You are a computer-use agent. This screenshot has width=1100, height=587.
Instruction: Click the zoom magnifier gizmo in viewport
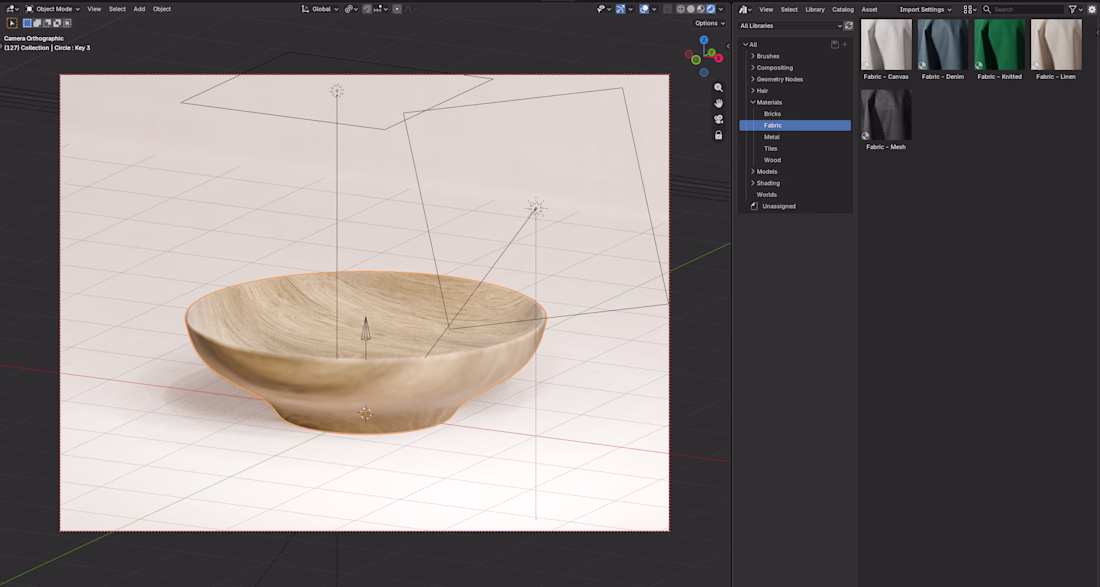pos(718,88)
